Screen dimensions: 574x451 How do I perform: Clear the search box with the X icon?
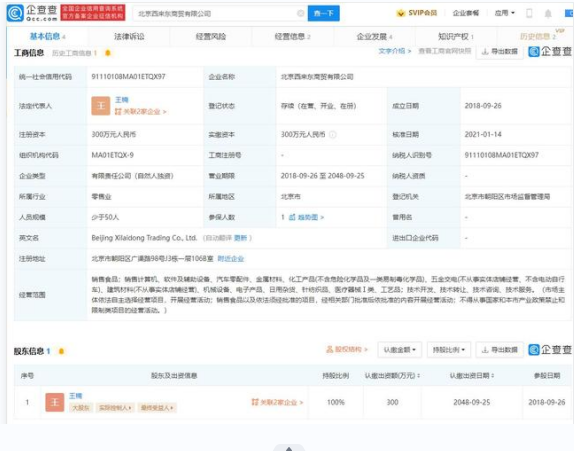coord(301,14)
